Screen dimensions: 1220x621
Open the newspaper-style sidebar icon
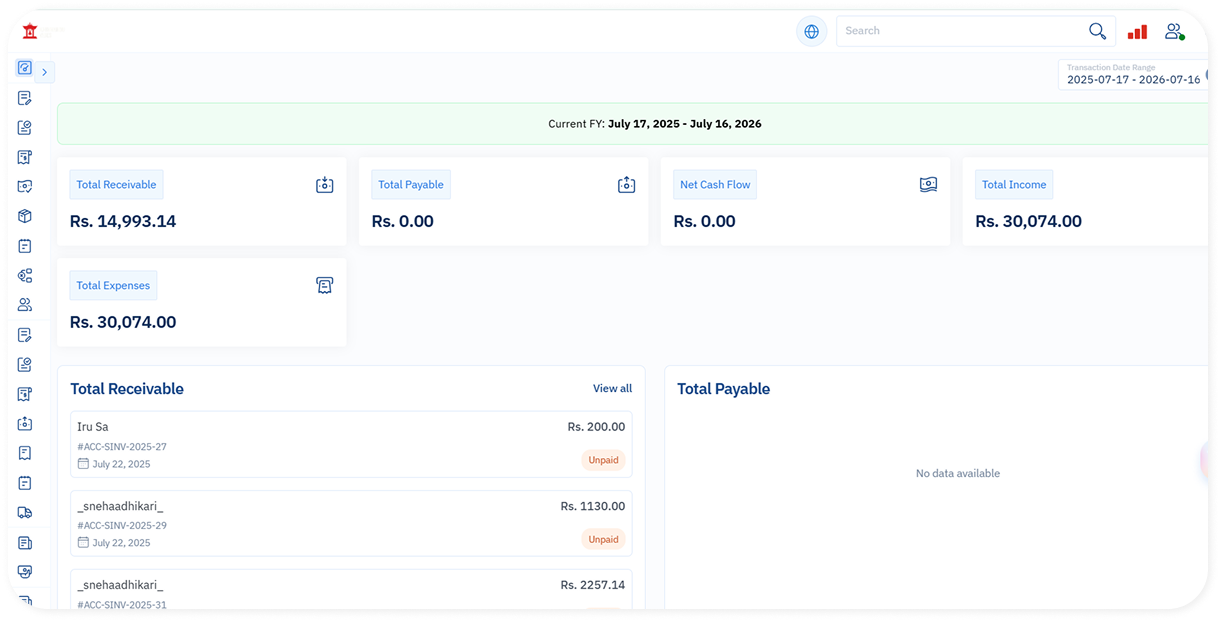tap(25, 542)
